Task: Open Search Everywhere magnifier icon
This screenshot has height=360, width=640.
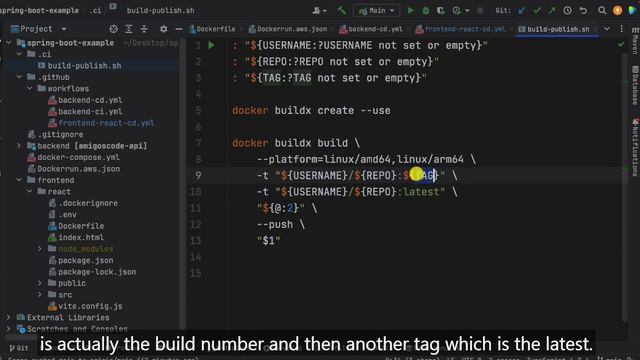Action: 602,11
